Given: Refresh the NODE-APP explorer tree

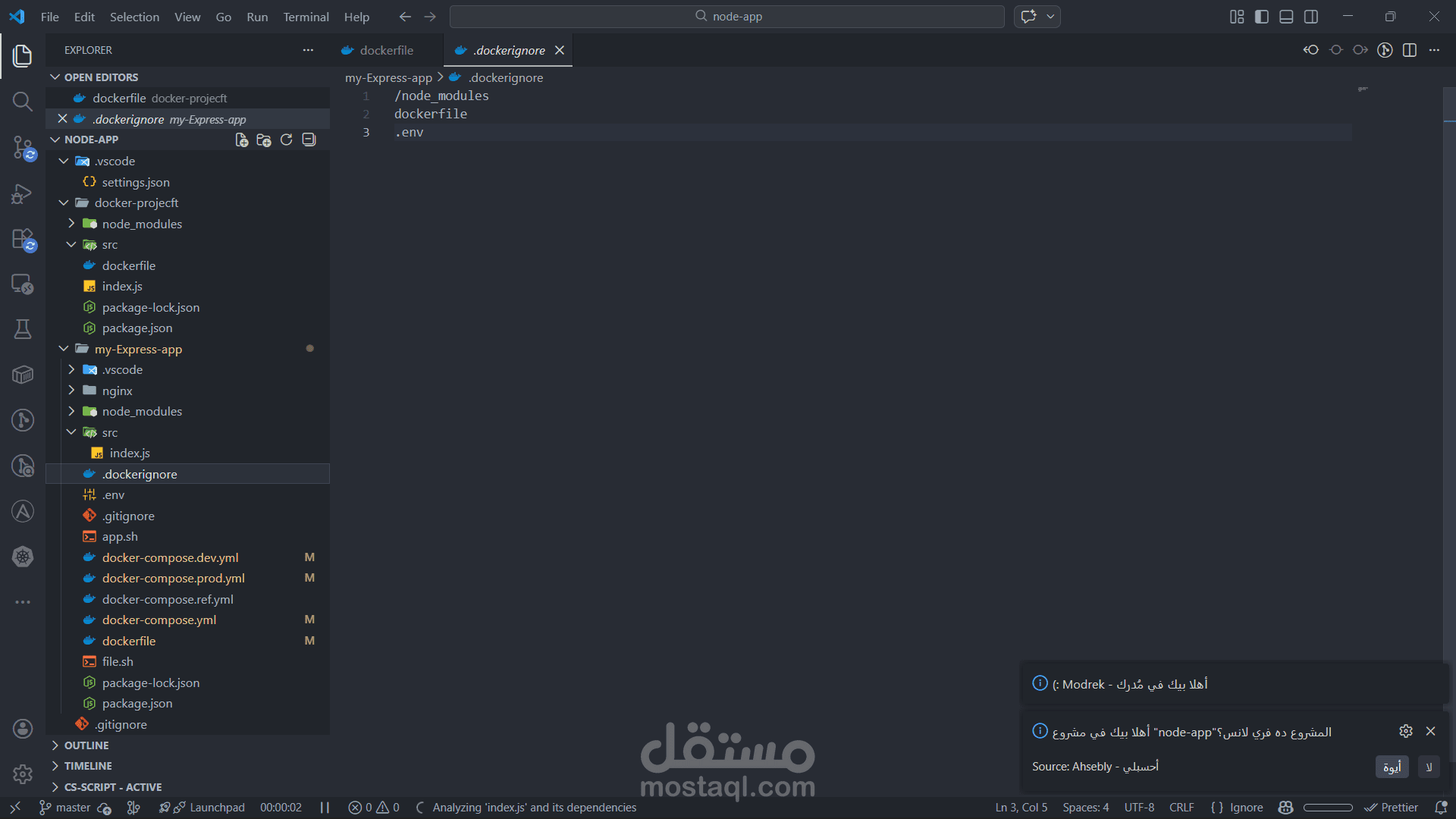Looking at the screenshot, I should point(286,140).
